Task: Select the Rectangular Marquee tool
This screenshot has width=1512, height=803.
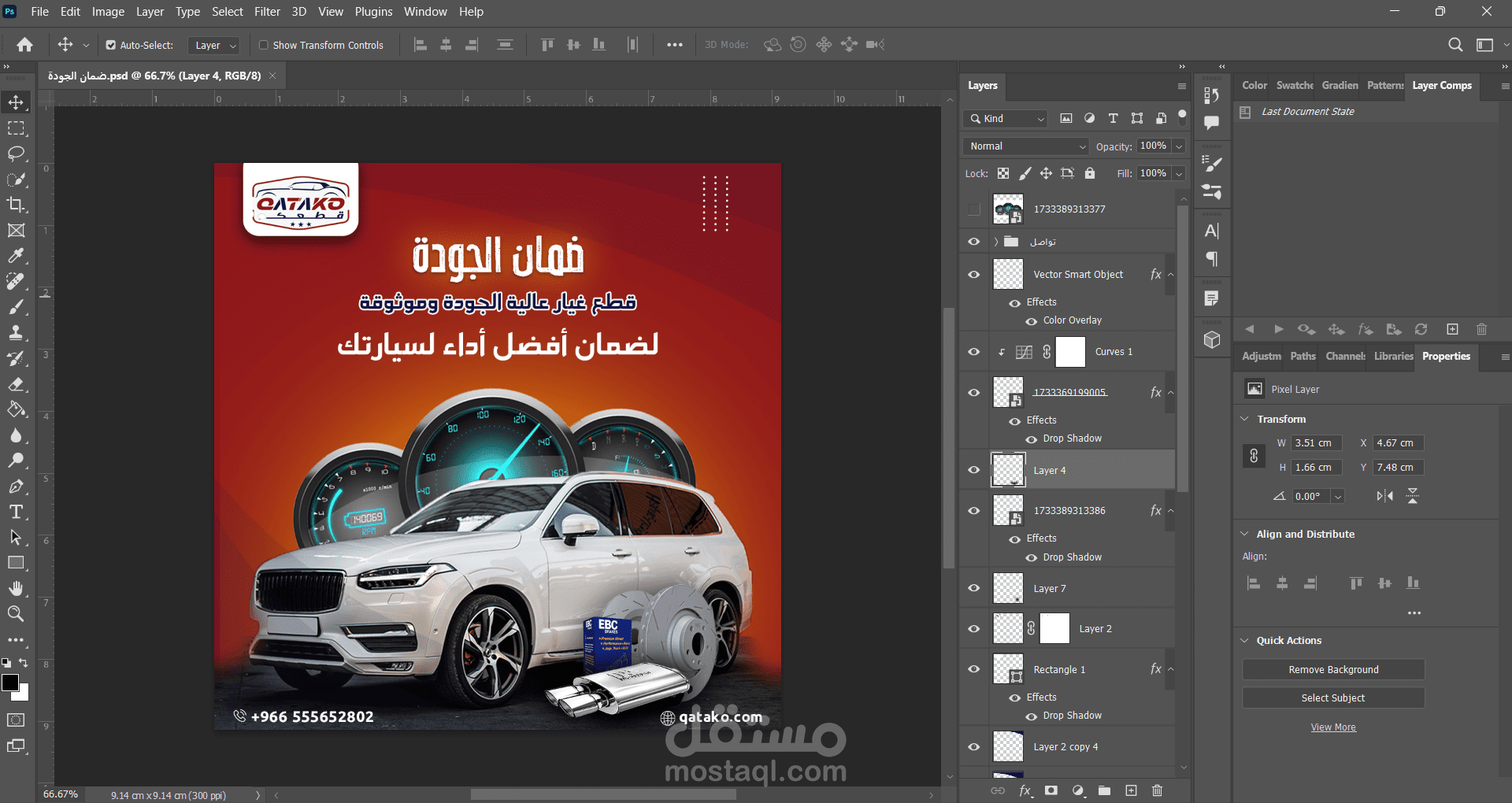Action: (16, 128)
